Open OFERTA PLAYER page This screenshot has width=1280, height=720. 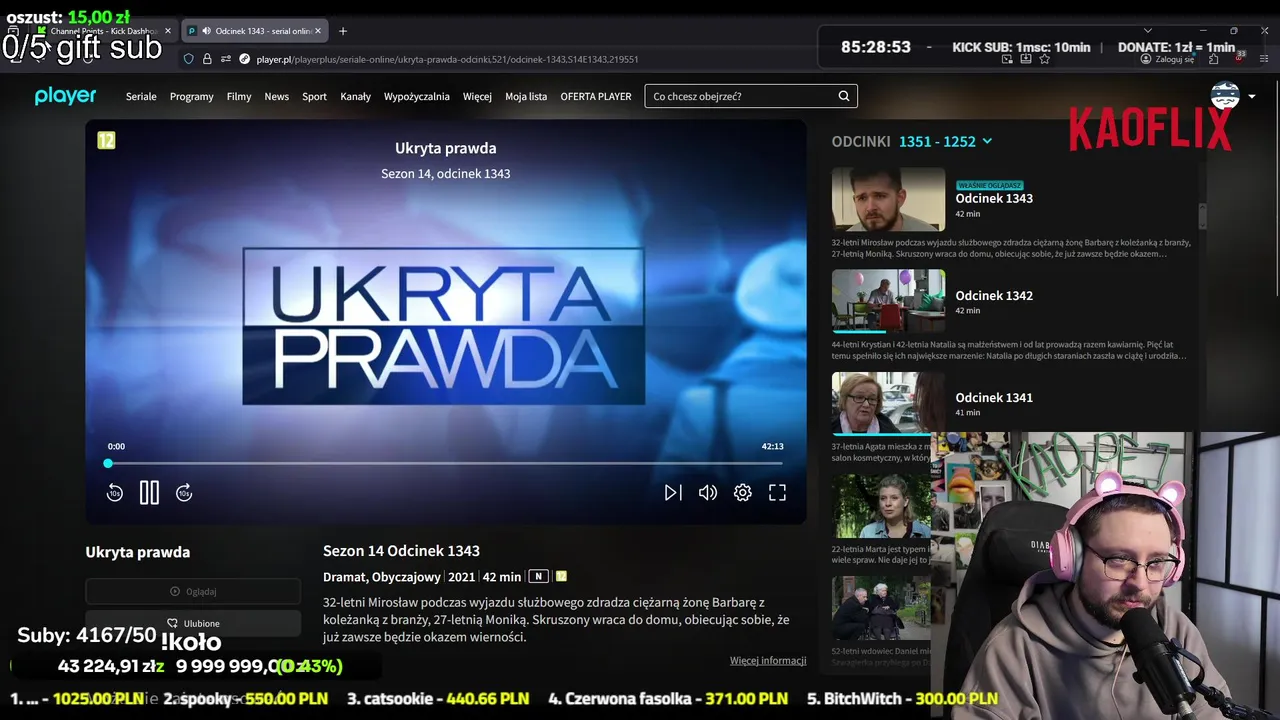[596, 96]
